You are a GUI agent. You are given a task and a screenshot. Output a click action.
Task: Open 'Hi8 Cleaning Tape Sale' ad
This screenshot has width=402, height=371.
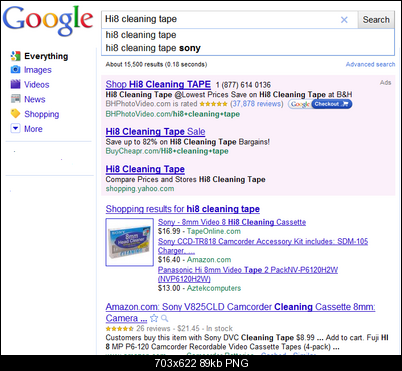[x=155, y=132]
